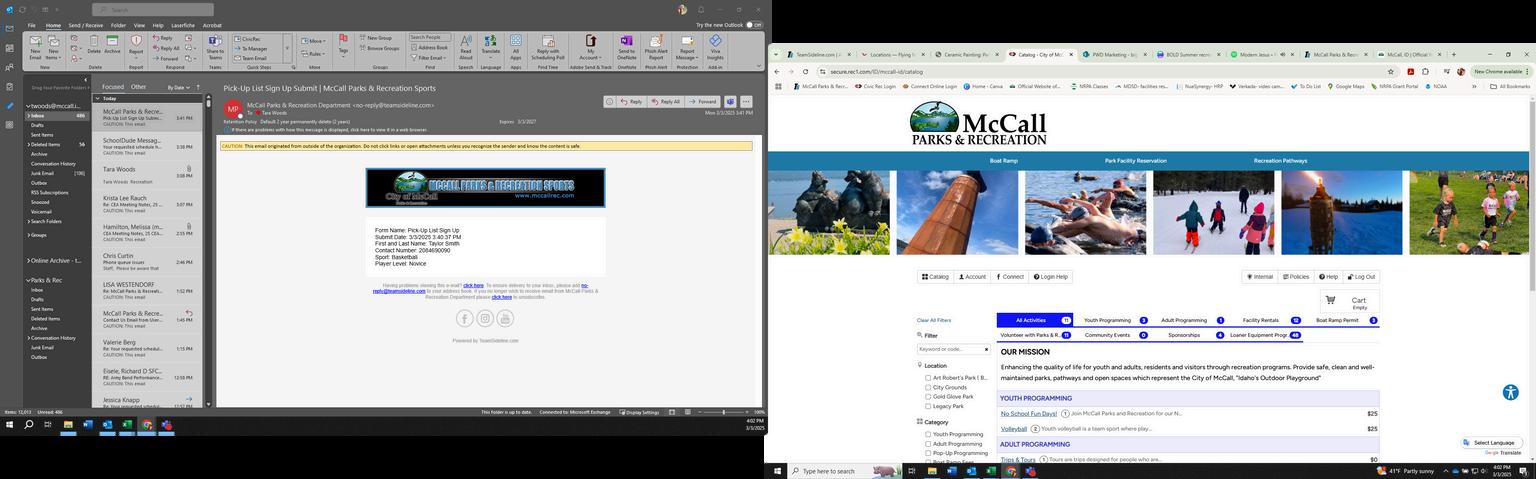Viewport: 1536px width, 479px height.
Task: Bookmark this page with Chrome star icon
Action: pyautogui.click(x=1390, y=72)
